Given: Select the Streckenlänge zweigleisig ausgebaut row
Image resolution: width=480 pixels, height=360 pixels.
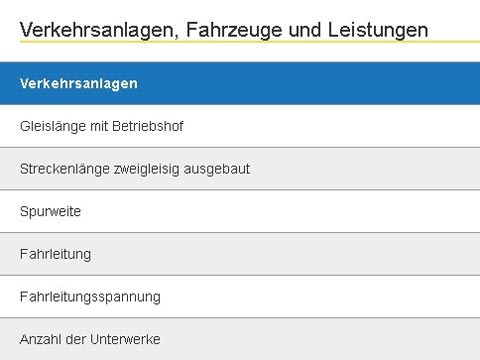Looking at the screenshot, I should coord(240,169).
